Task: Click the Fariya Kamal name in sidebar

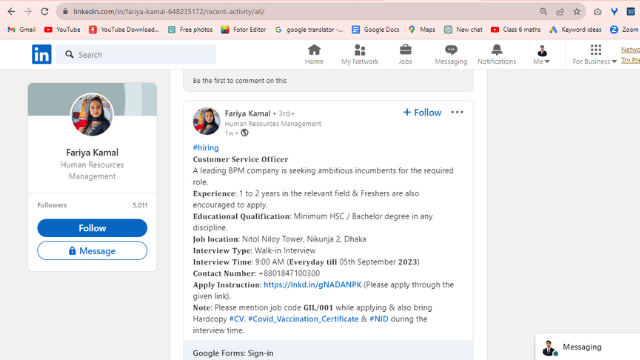Action: (92, 152)
